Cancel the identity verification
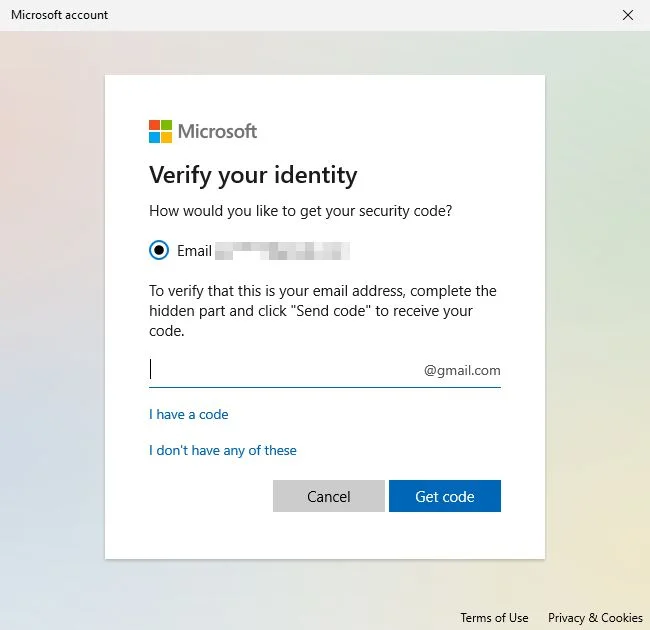 329,496
